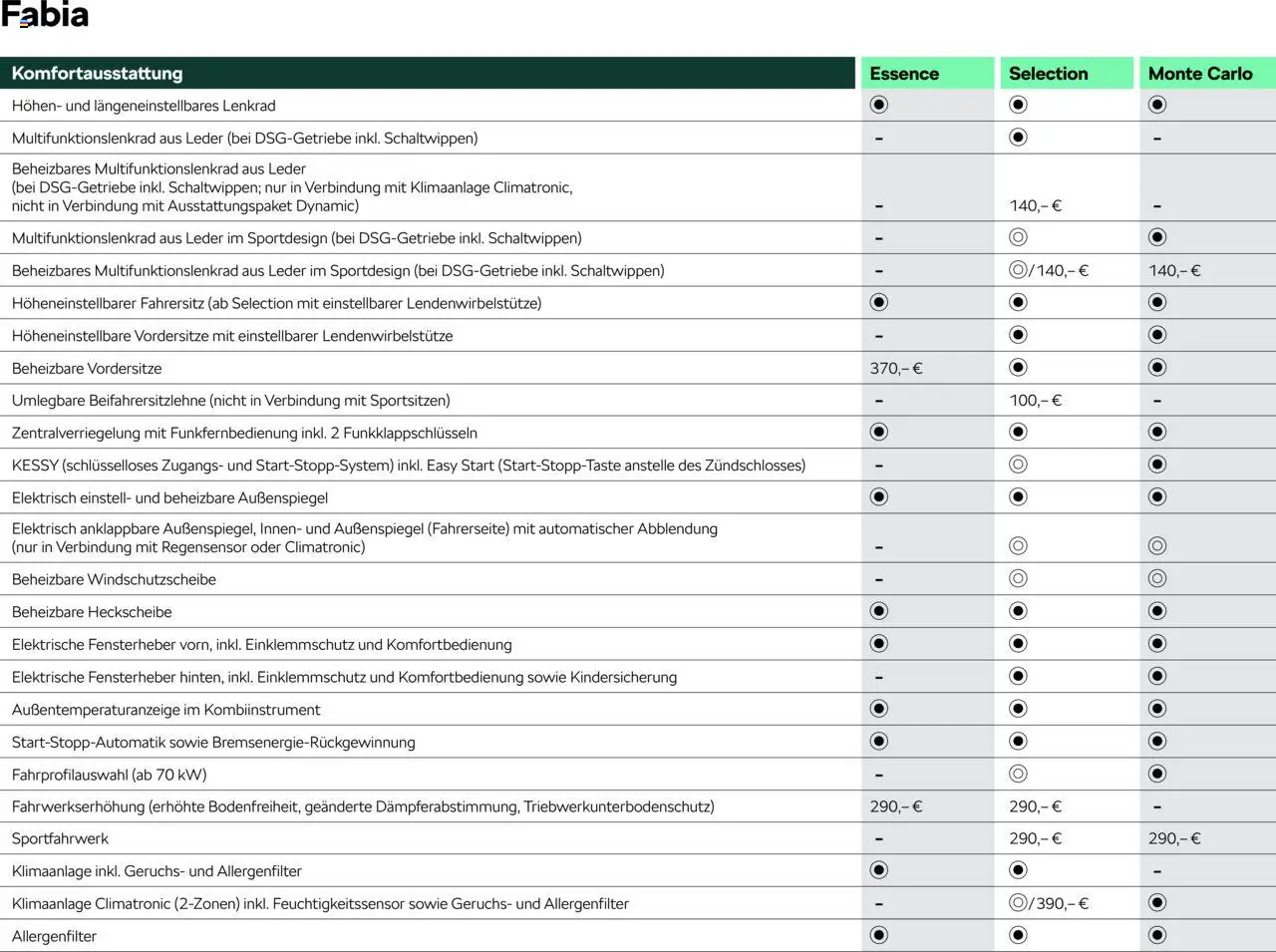Select the Selection column header

[1048, 74]
